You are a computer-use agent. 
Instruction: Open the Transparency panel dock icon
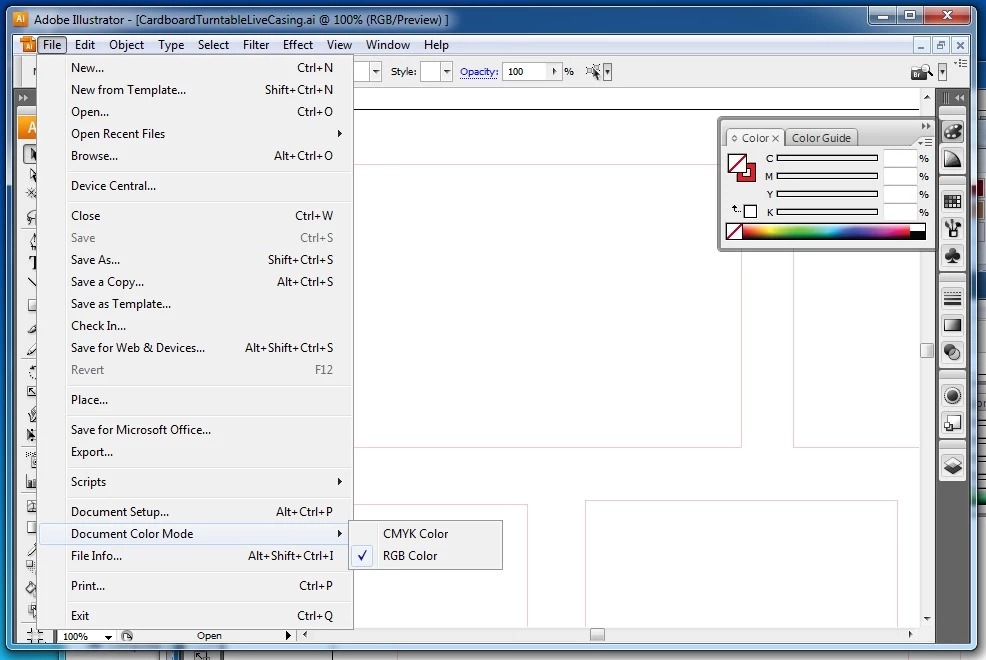point(952,353)
